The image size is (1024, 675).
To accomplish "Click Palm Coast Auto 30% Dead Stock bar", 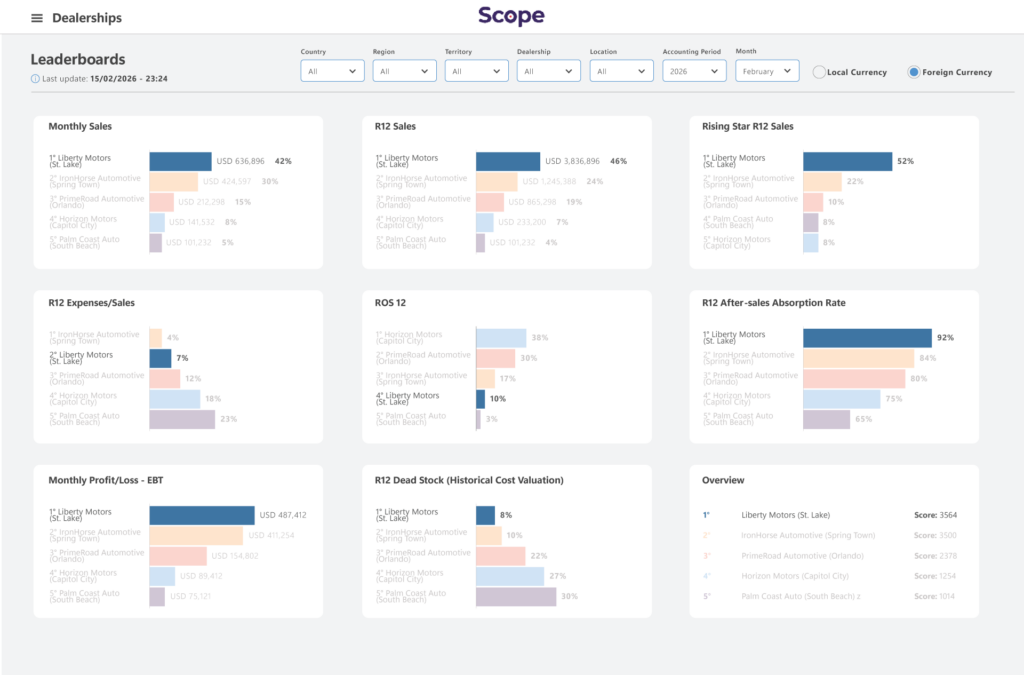I will pyautogui.click(x=516, y=597).
